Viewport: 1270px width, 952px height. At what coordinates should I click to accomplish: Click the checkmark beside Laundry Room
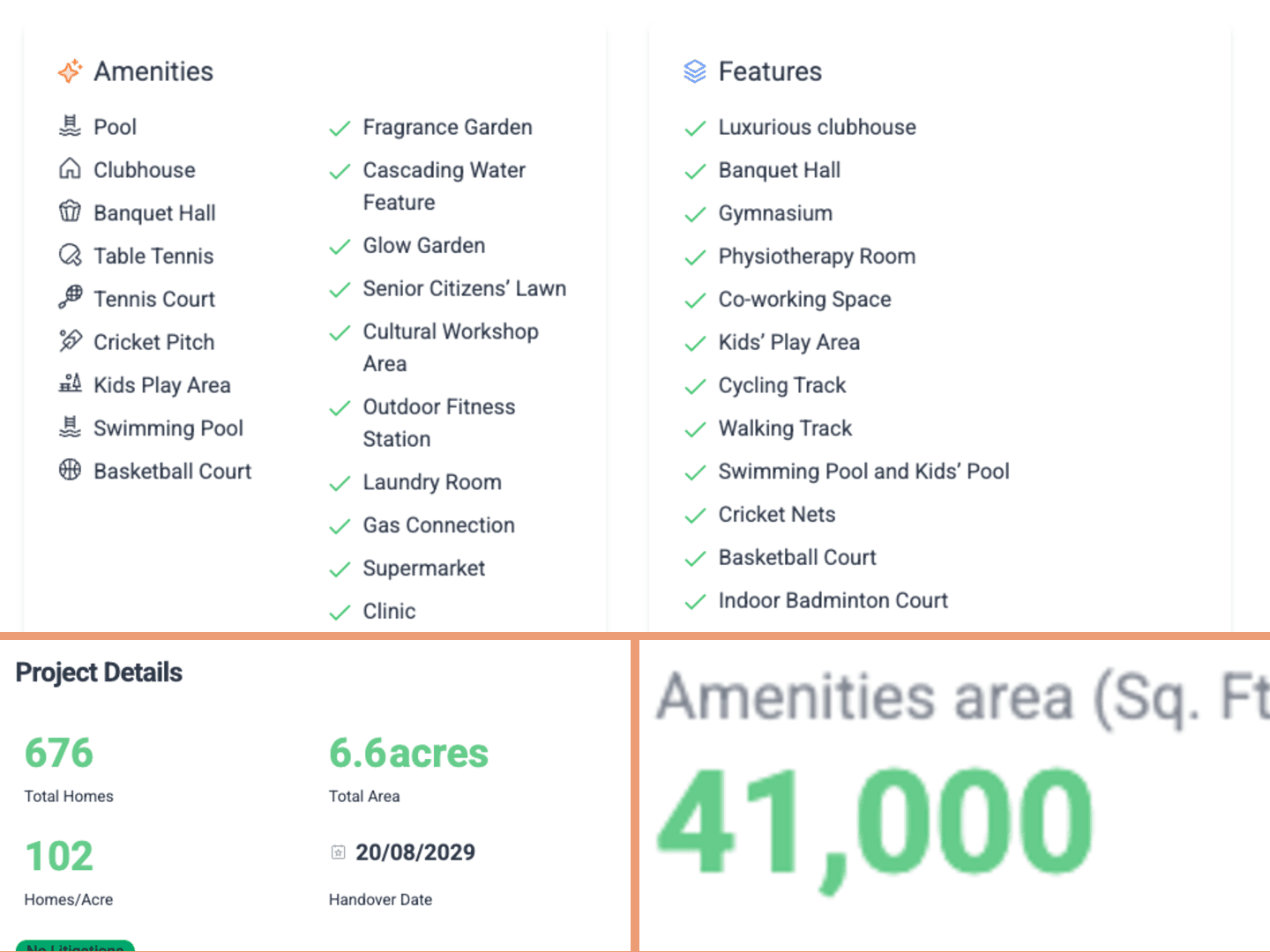point(340,484)
